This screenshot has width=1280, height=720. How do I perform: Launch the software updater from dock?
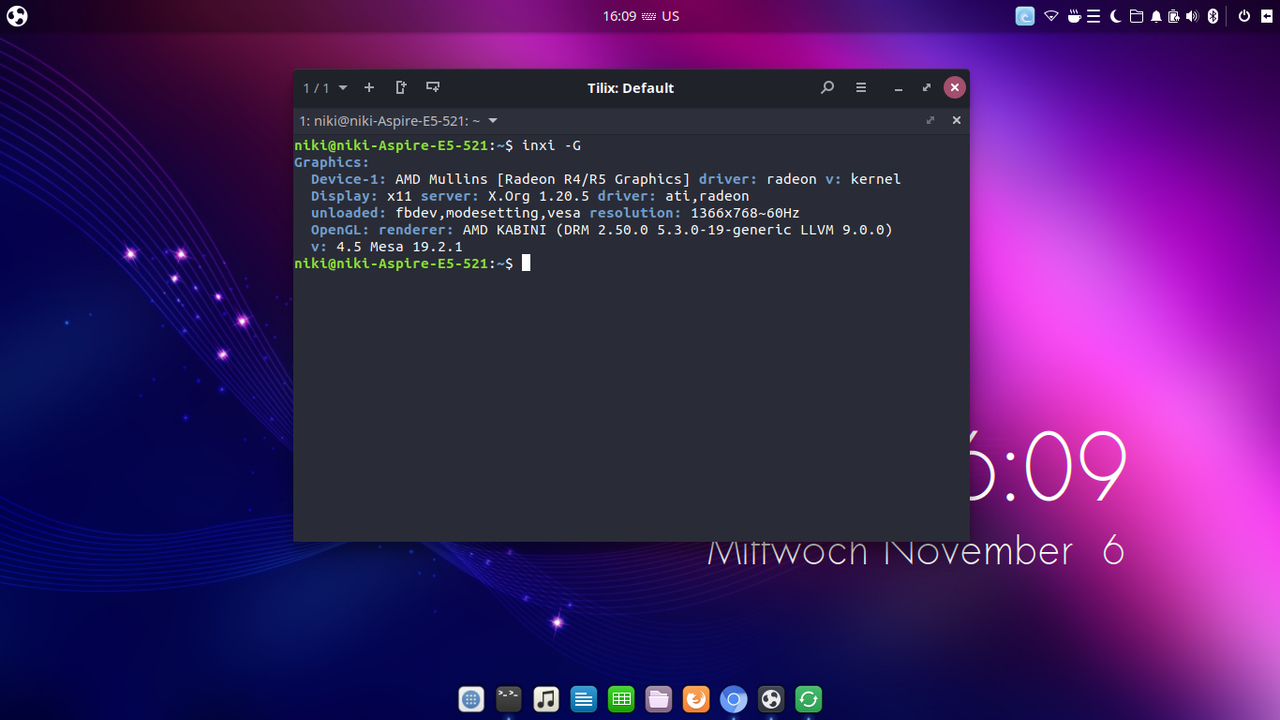pyautogui.click(x=808, y=699)
